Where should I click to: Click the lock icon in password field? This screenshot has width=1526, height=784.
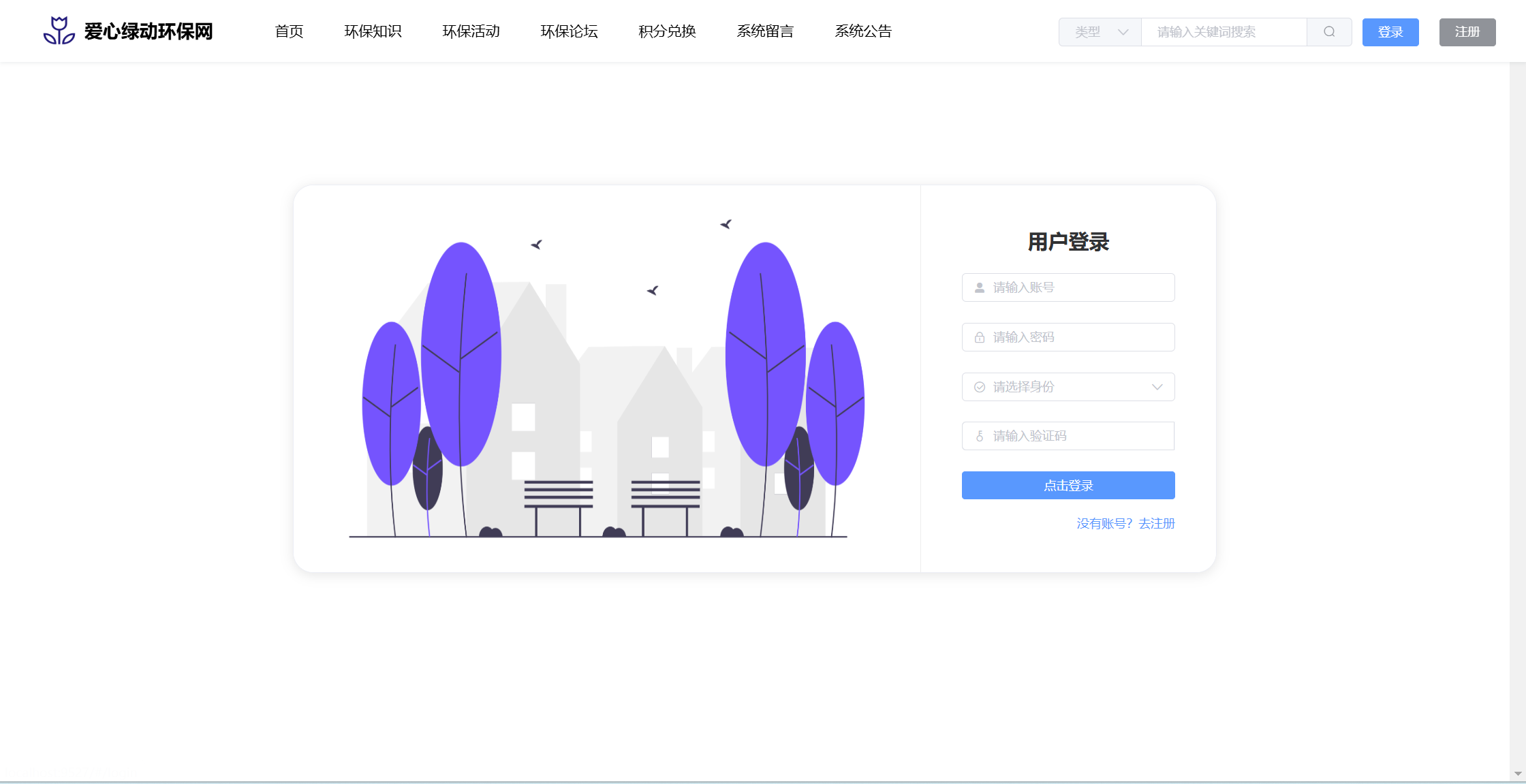[x=980, y=337]
